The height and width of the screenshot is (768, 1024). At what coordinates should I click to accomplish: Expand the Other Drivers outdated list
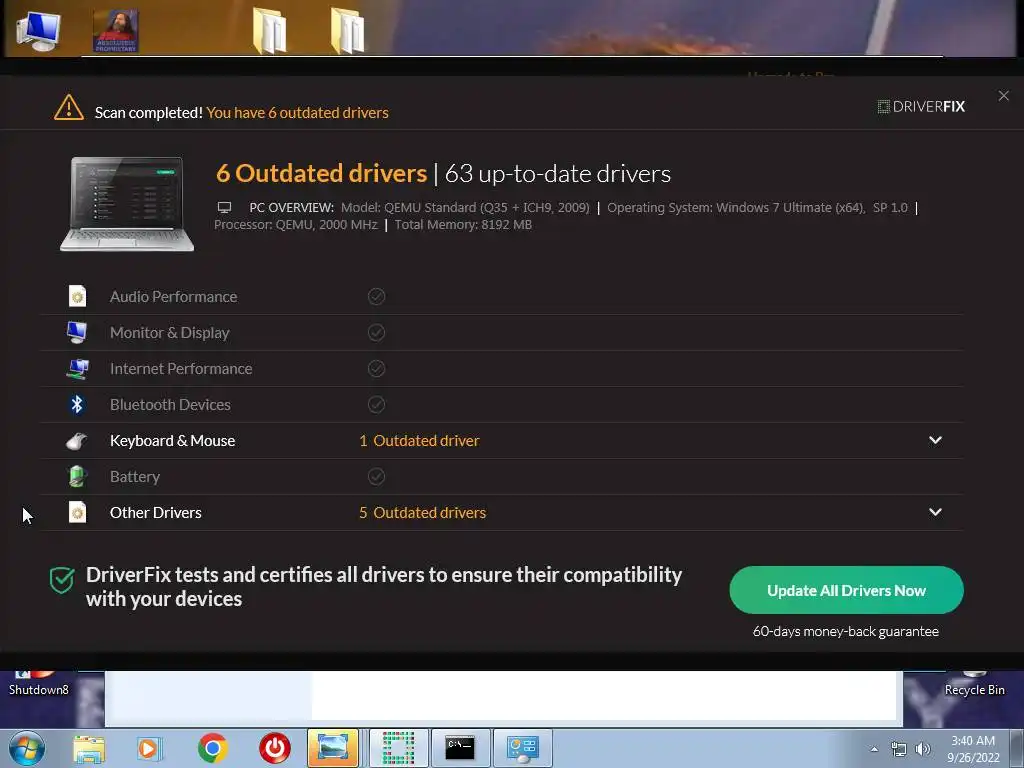tap(935, 512)
